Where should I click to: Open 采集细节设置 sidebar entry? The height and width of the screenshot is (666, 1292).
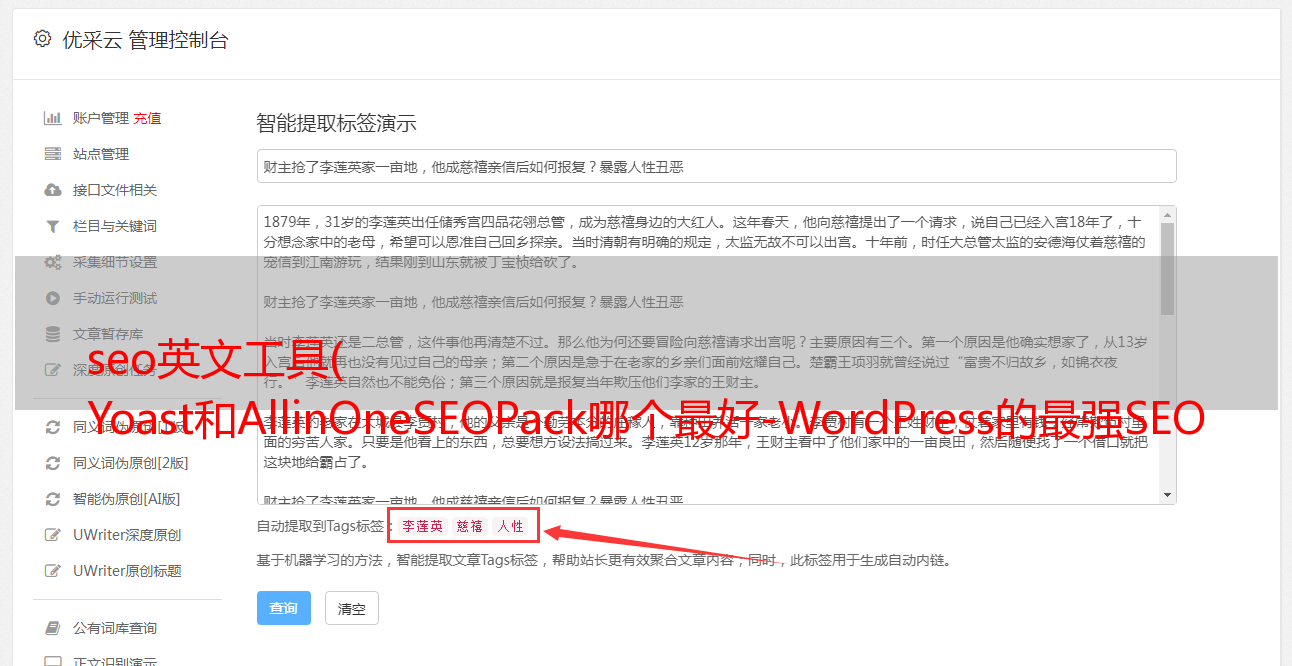(115, 262)
